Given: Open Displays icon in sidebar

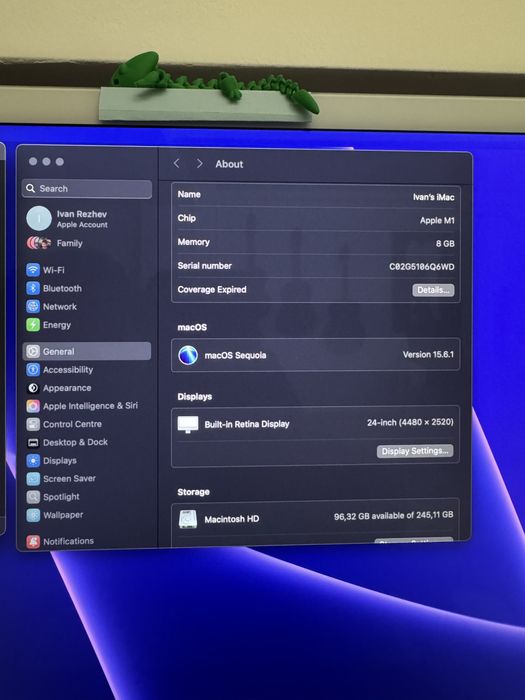Looking at the screenshot, I should 33,460.
